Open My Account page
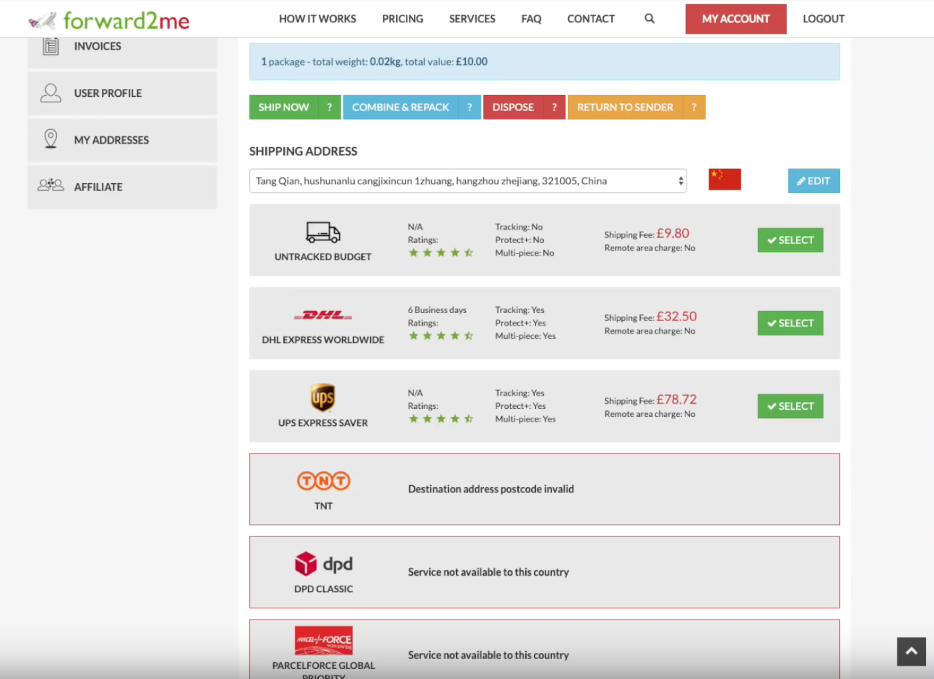The width and height of the screenshot is (934, 679). (735, 19)
